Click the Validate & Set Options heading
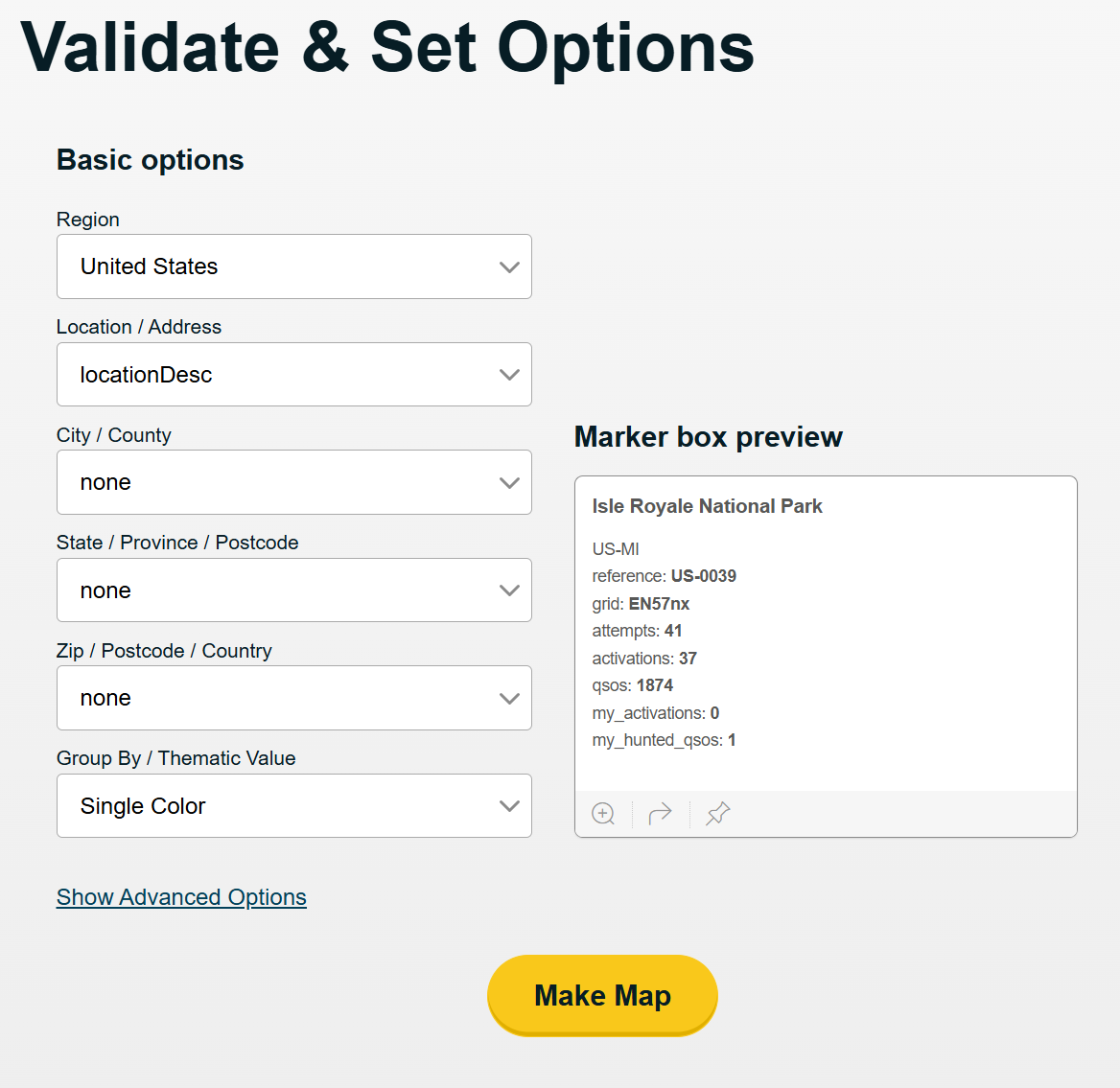The image size is (1120, 1088). coord(387,48)
